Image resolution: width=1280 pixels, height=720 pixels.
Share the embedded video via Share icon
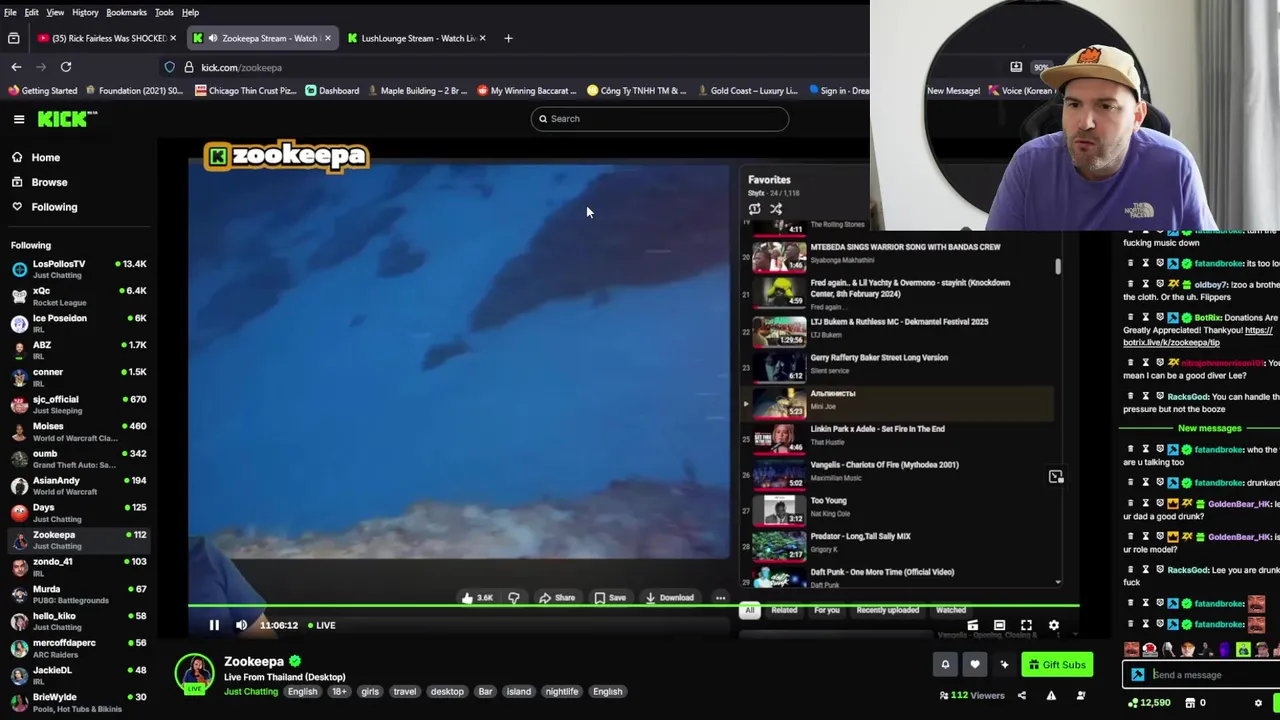tap(557, 598)
